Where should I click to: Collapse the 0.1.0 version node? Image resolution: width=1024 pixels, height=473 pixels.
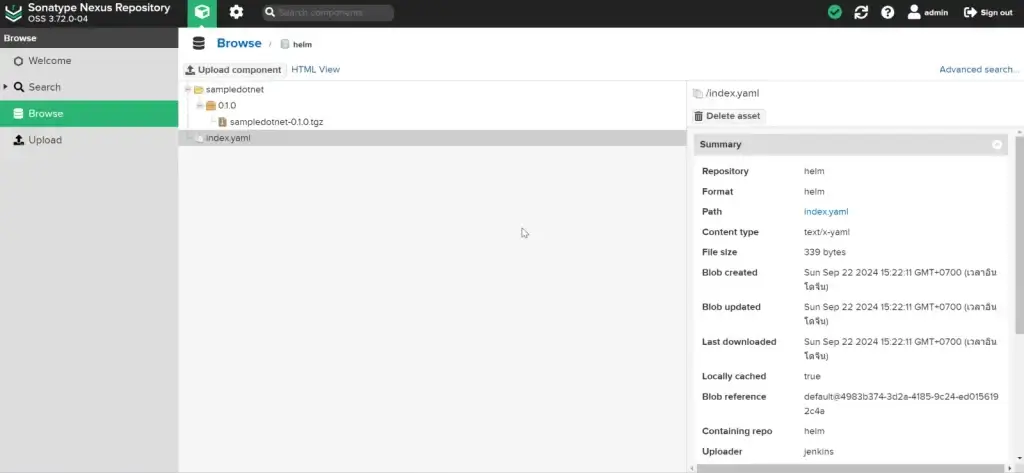(200, 105)
